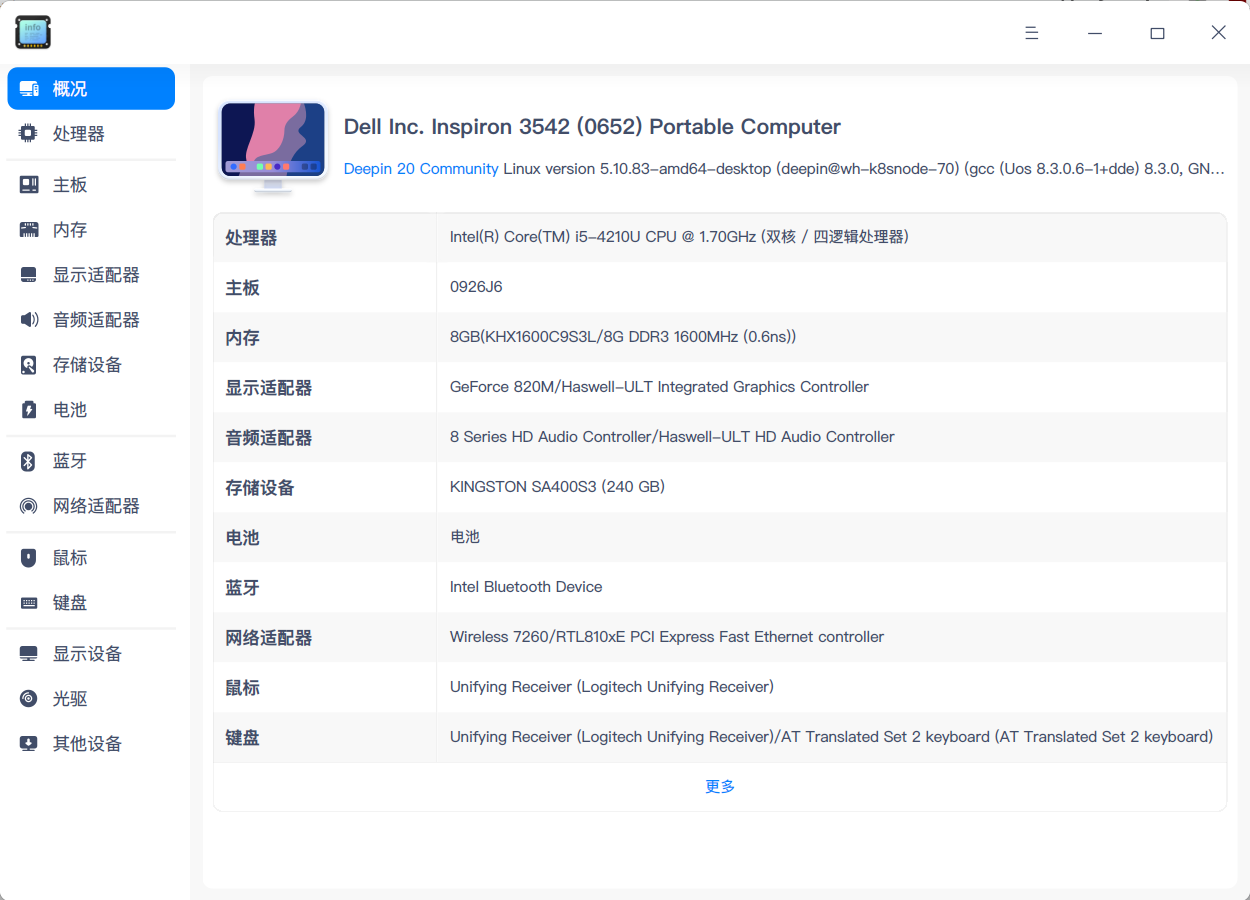1250x900 pixels.
Task: Click the 更多 link to show more
Action: (x=720, y=787)
